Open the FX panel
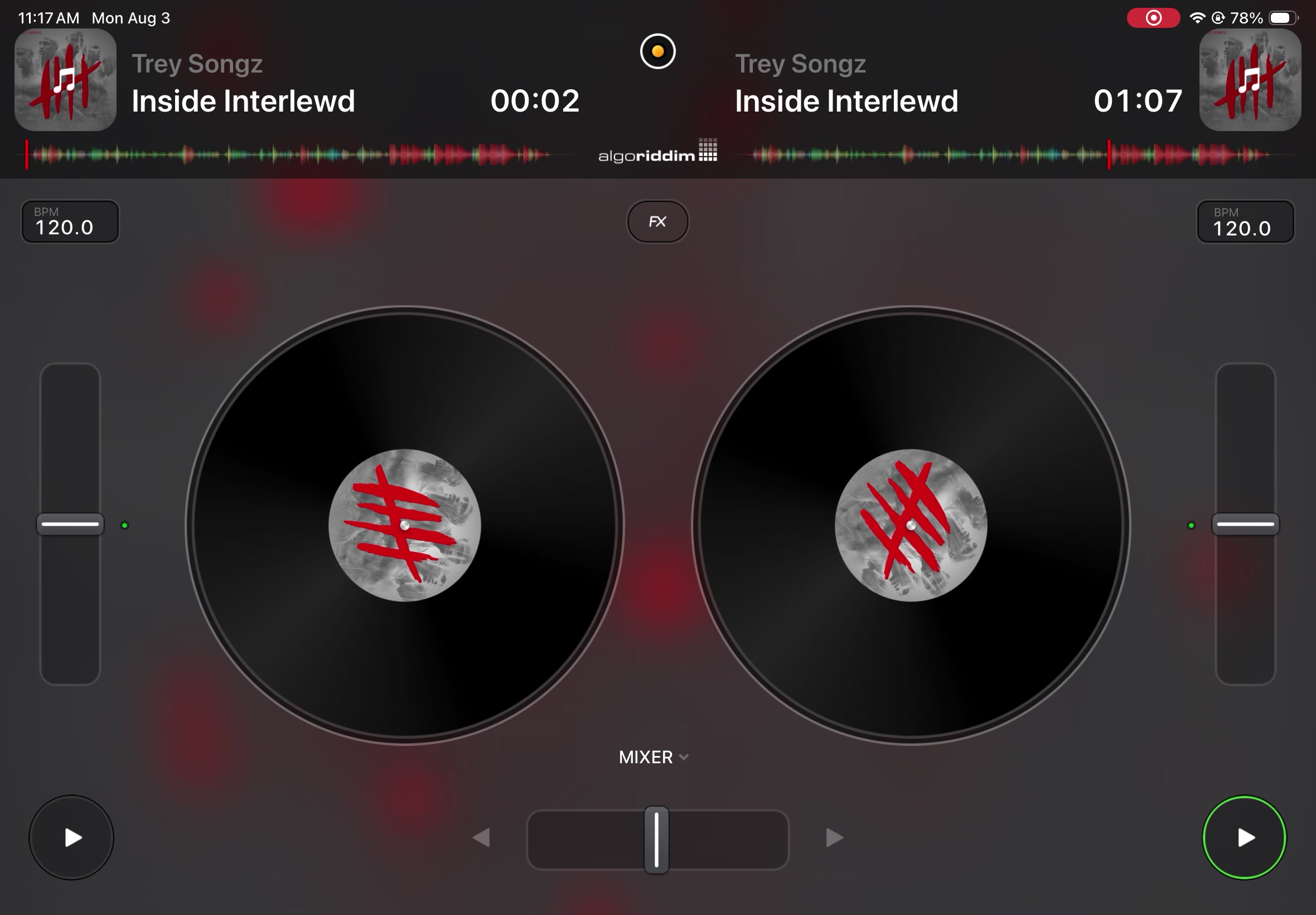Image resolution: width=1316 pixels, height=915 pixels. (657, 221)
